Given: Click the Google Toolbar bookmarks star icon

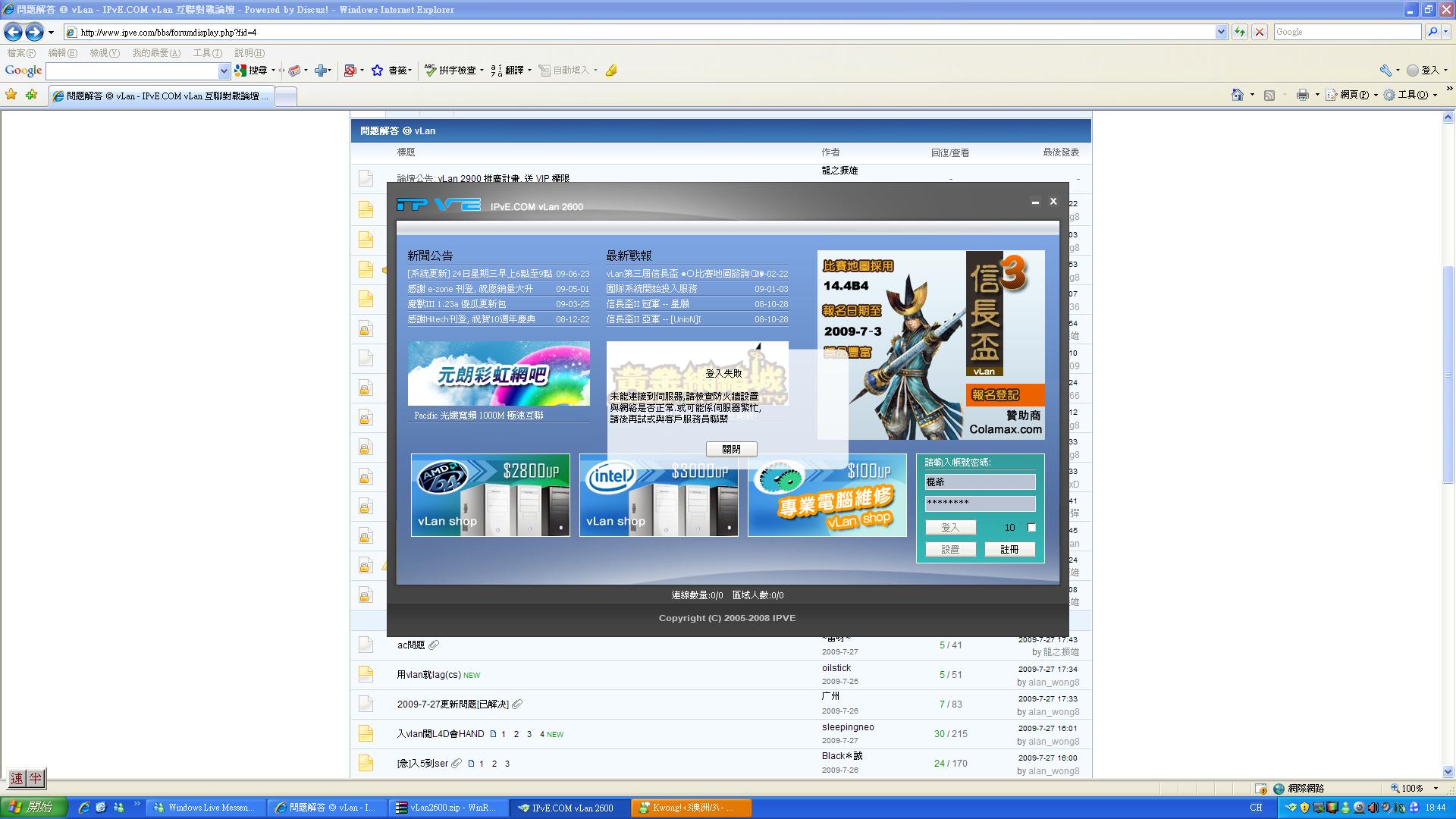Looking at the screenshot, I should [377, 71].
